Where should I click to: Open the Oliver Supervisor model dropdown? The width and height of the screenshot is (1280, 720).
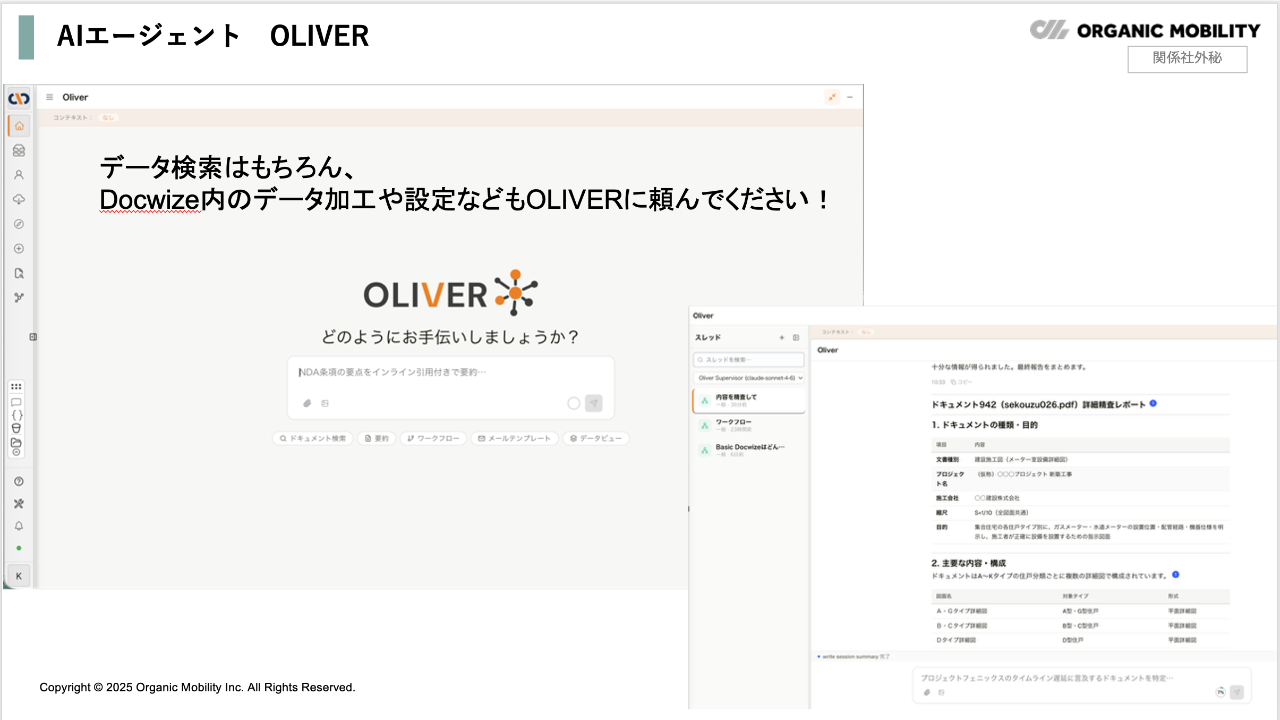pos(749,378)
